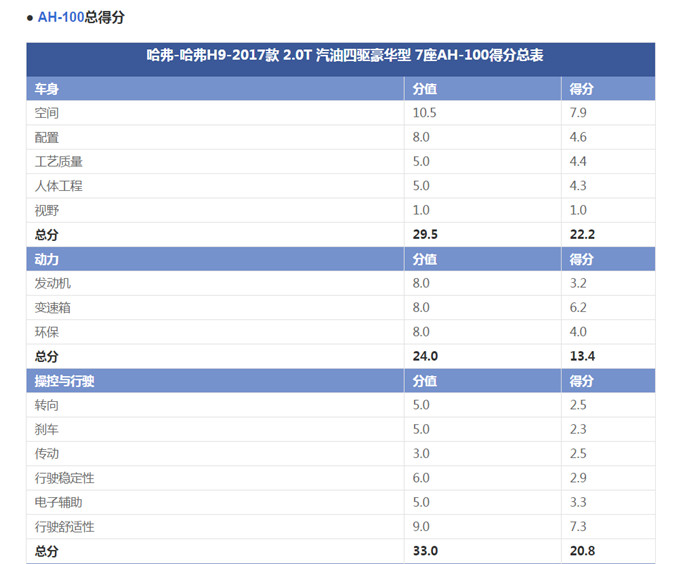Click the 行驶舒适性 row label
The height and width of the screenshot is (564, 680).
[64, 527]
